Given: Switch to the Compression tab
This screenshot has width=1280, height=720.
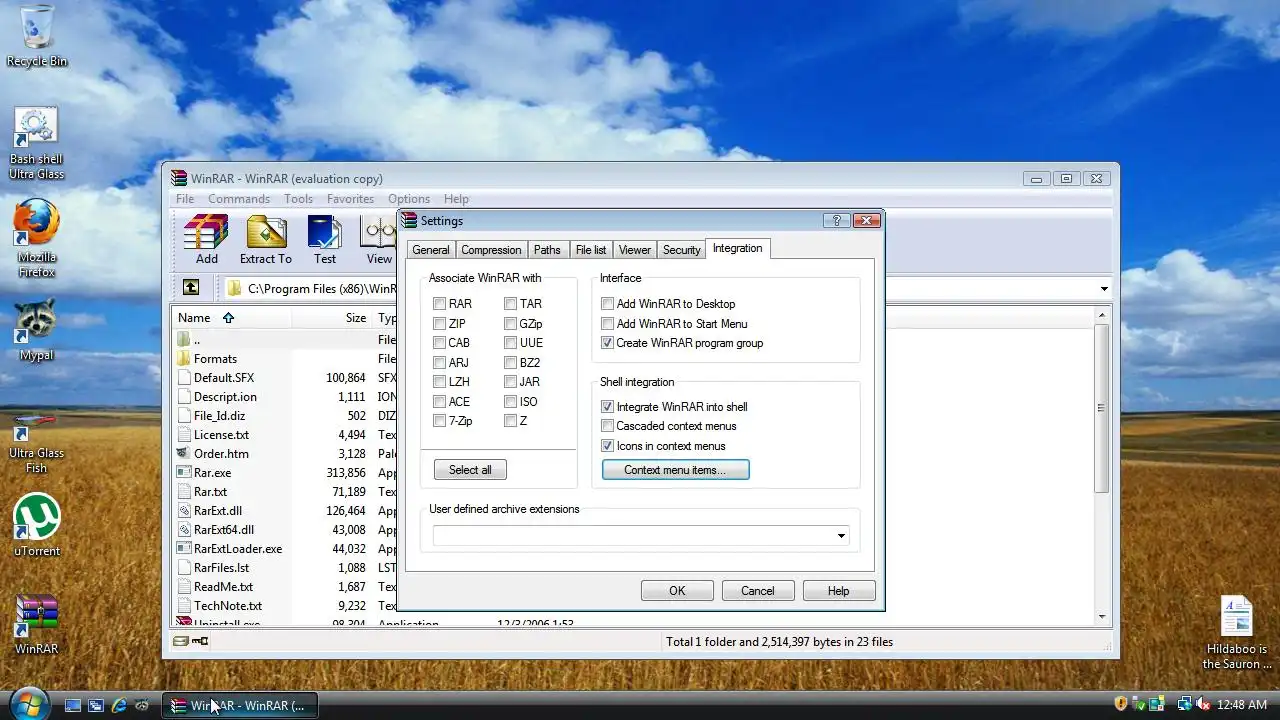Looking at the screenshot, I should [x=491, y=250].
